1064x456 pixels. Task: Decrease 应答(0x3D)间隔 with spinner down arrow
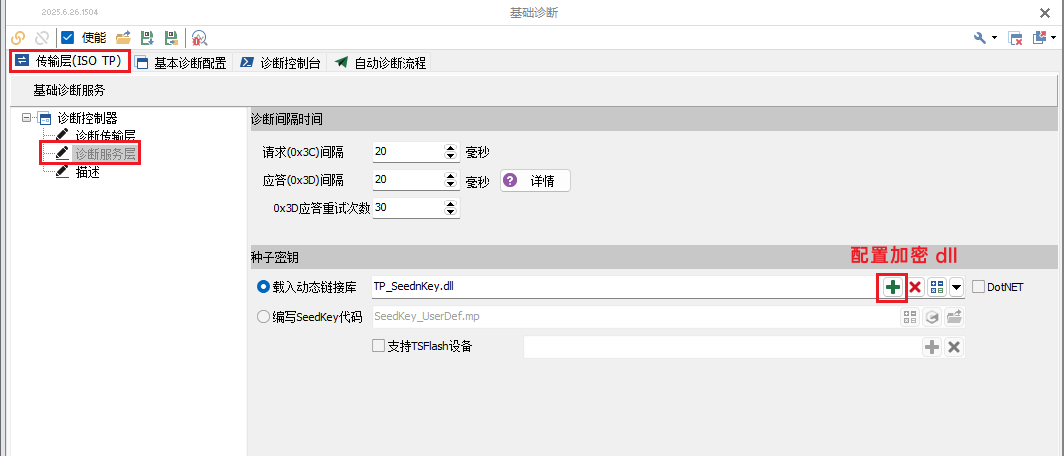tap(450, 185)
